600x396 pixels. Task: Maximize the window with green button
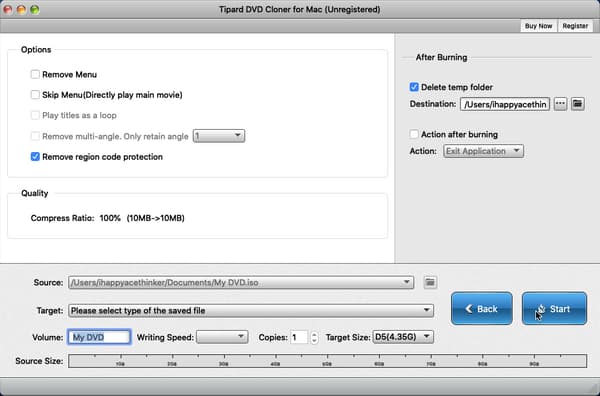(x=35, y=10)
